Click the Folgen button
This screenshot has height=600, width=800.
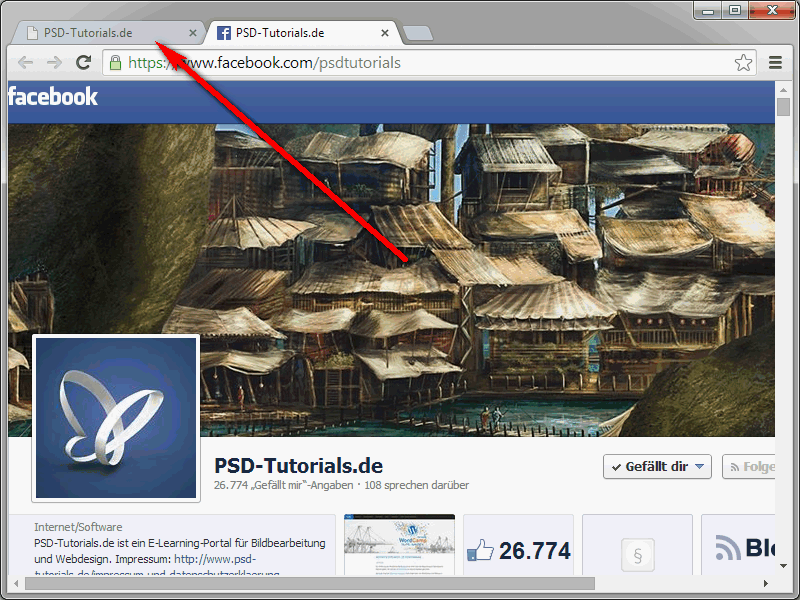[749, 466]
